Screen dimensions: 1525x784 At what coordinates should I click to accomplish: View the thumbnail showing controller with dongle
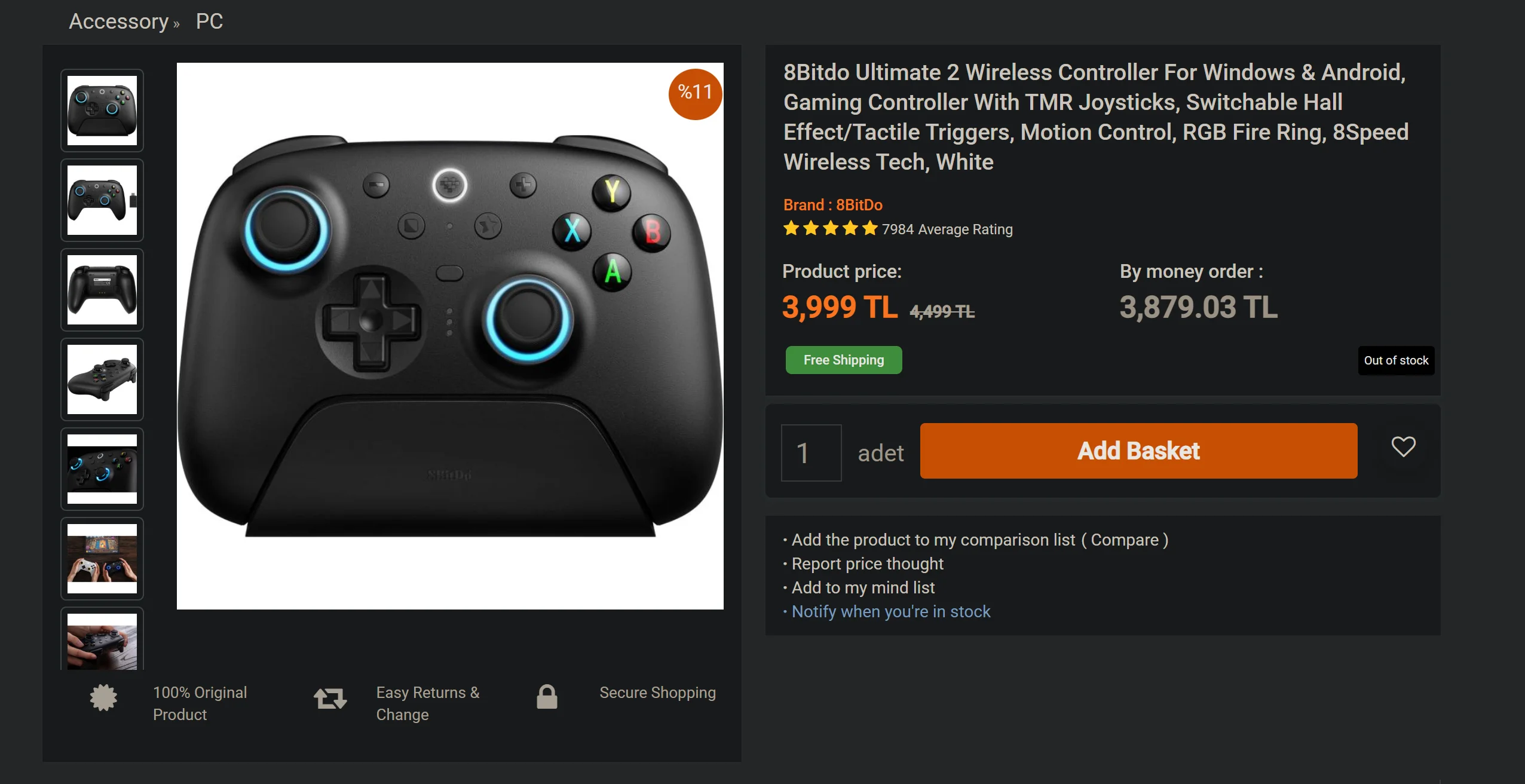click(x=102, y=200)
